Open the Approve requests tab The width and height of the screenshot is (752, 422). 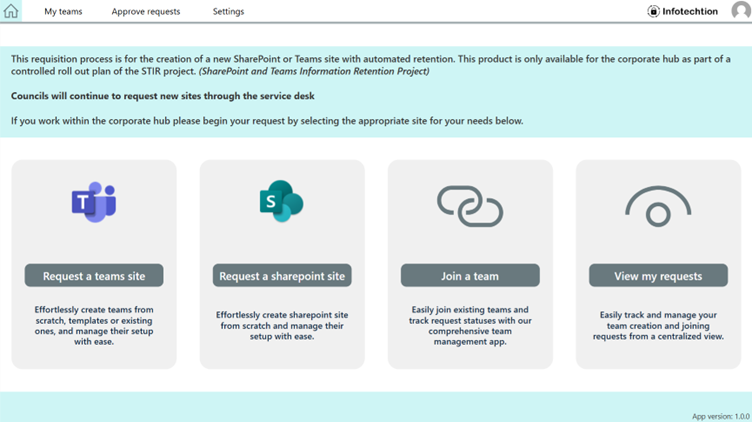tap(146, 12)
